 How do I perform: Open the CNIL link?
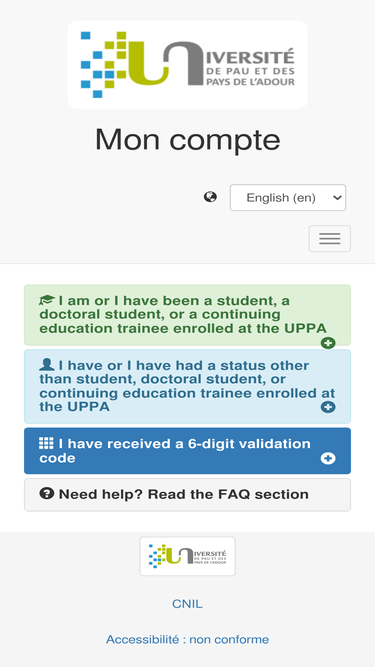click(x=187, y=604)
